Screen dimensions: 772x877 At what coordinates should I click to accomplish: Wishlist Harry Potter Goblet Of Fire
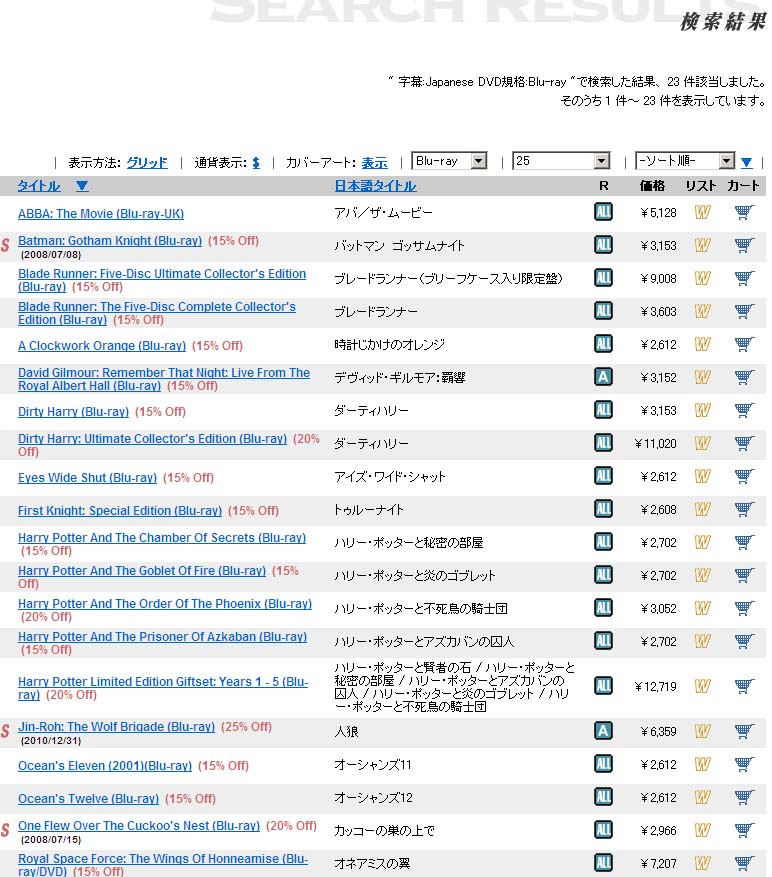point(703,576)
